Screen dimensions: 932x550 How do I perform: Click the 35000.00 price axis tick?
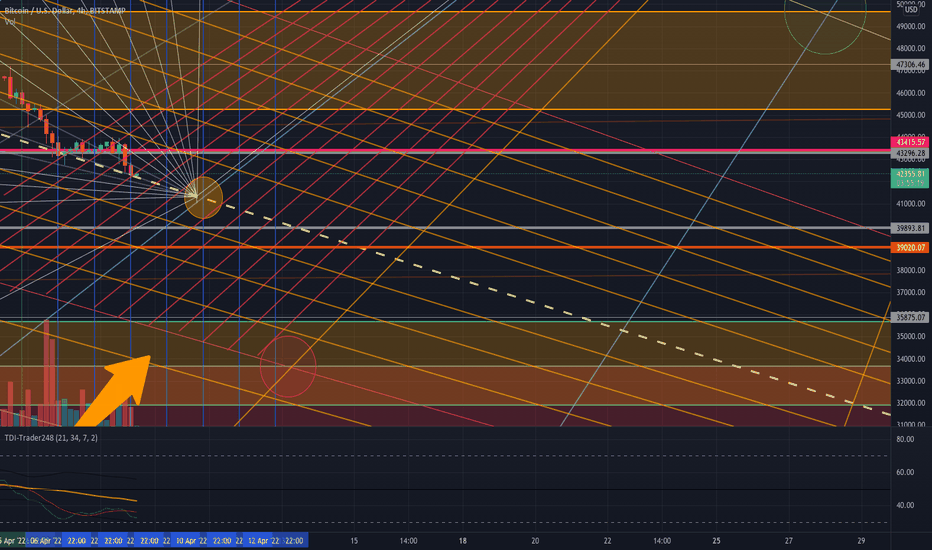pos(911,336)
